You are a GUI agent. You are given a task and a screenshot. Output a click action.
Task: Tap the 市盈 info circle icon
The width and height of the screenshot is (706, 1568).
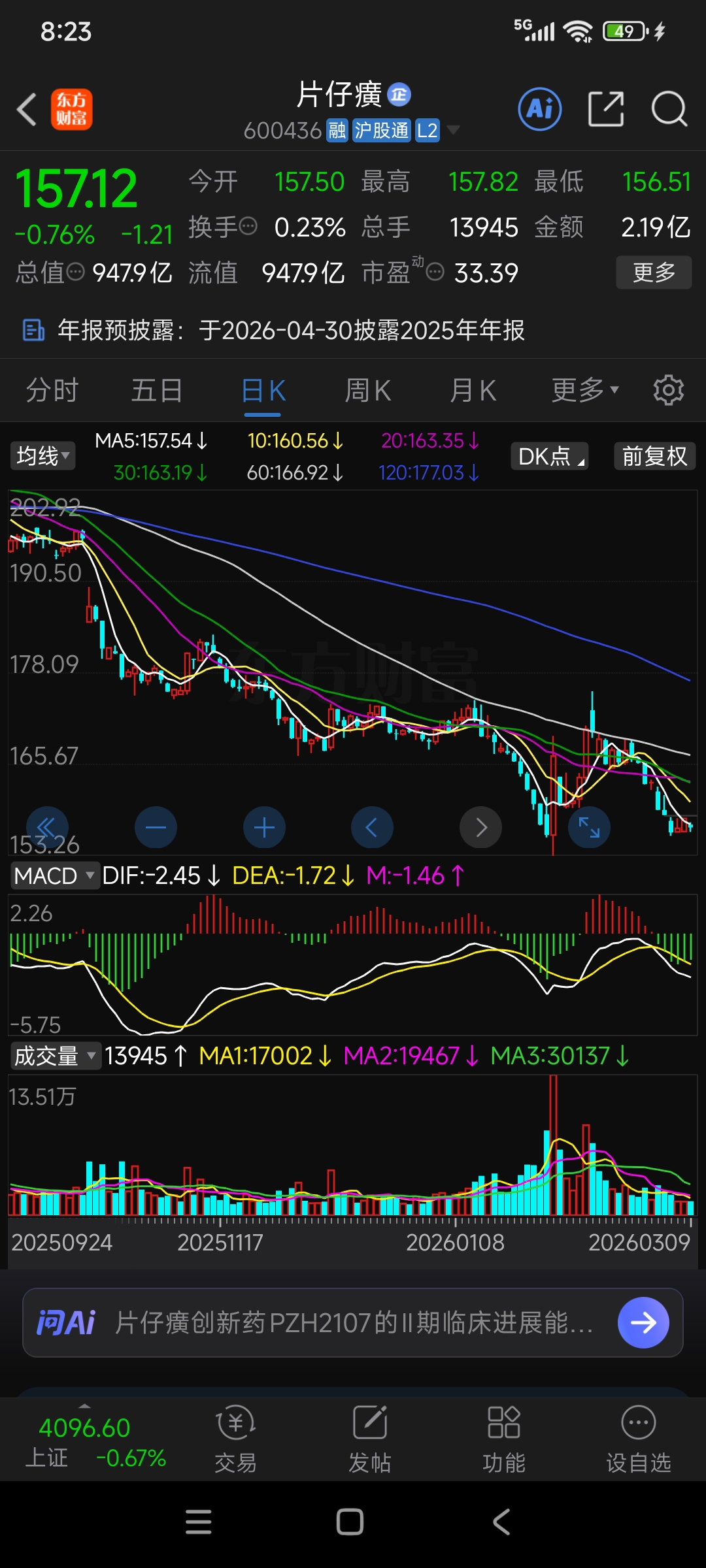(x=435, y=271)
